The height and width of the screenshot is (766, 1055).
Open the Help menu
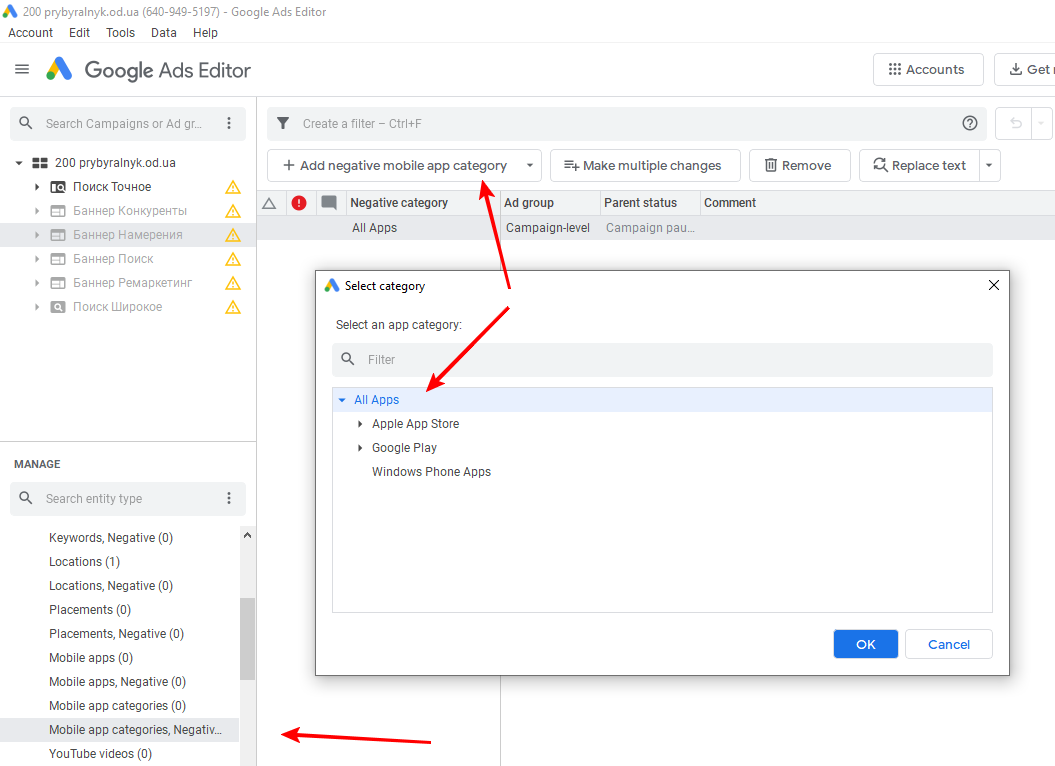(205, 32)
